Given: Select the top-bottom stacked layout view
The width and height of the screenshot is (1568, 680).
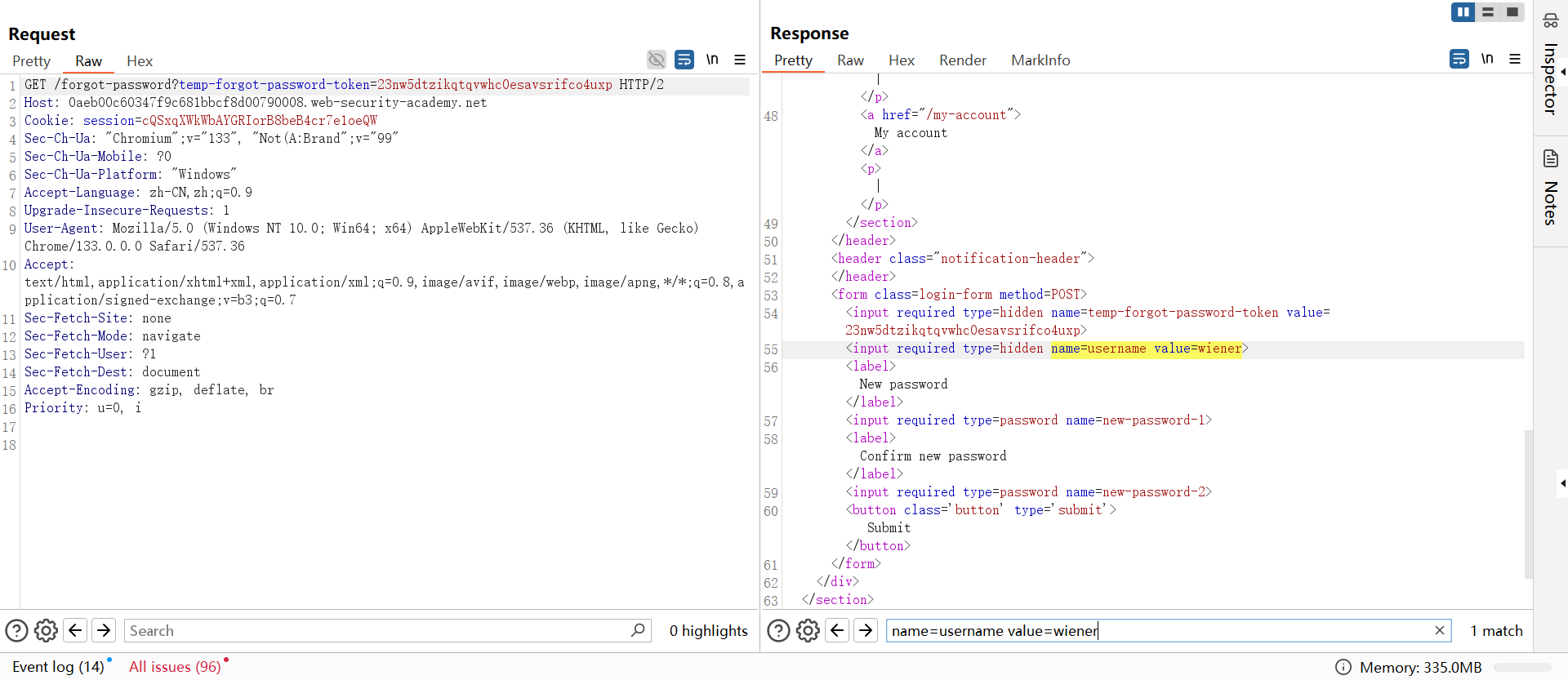Looking at the screenshot, I should click(x=1488, y=12).
